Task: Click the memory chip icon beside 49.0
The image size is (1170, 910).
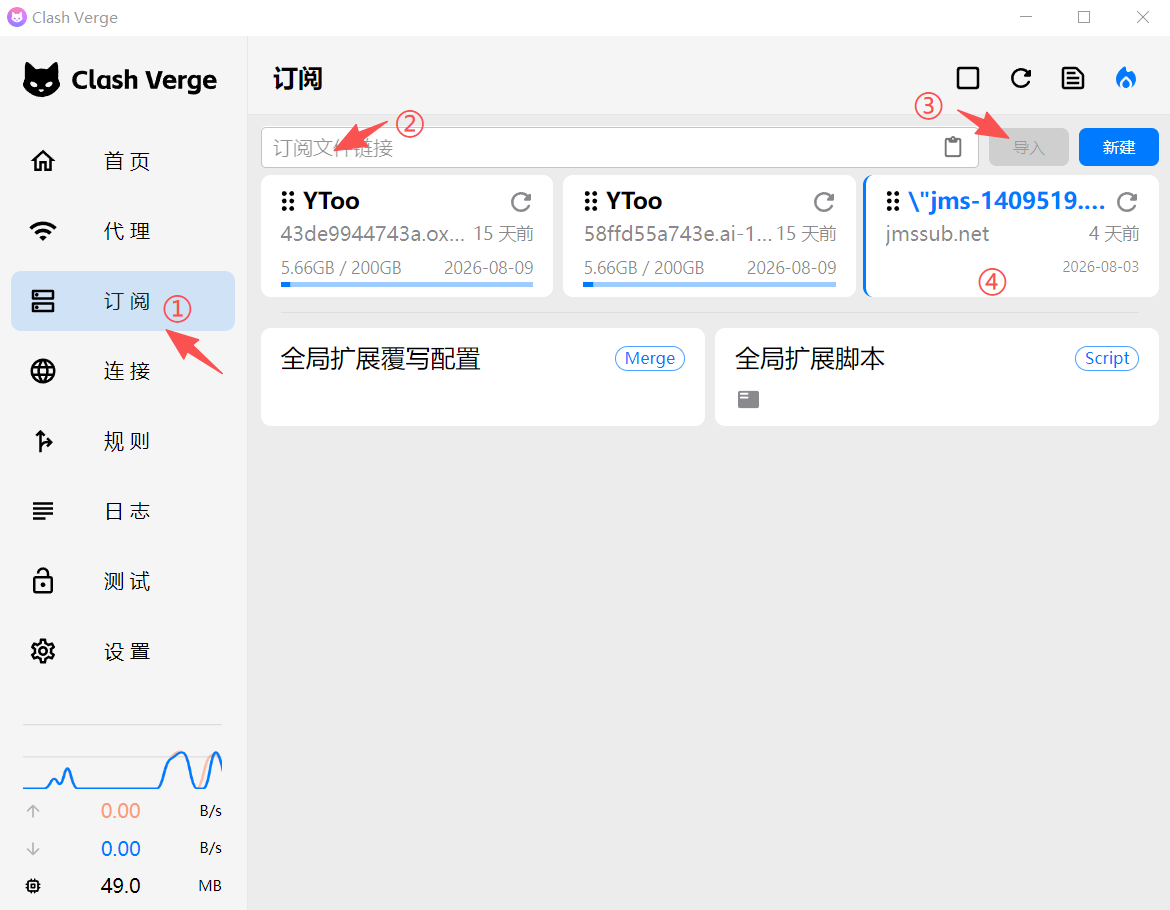Action: [33, 886]
